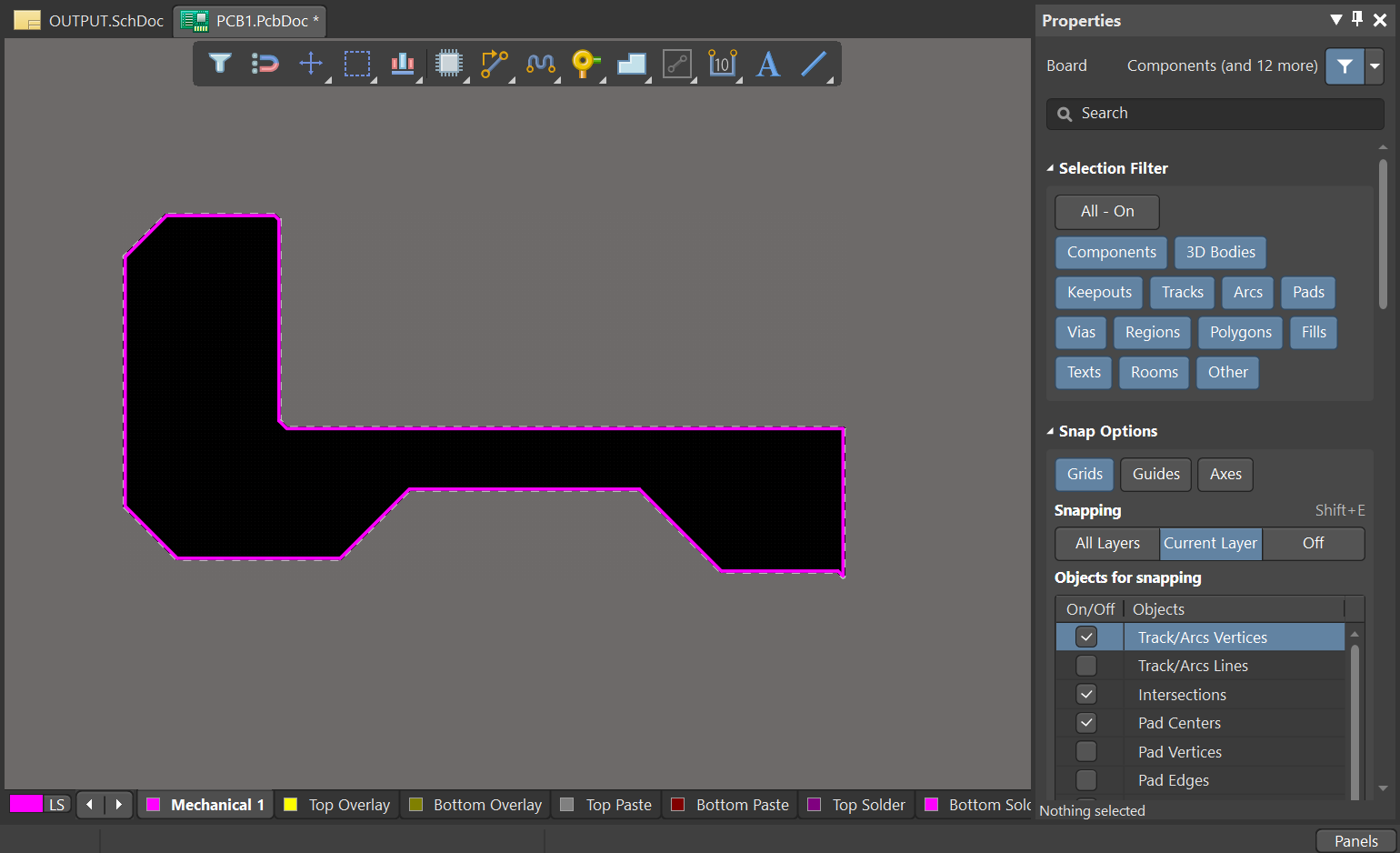Toggle 3D Bodies selection filter

tap(1221, 253)
